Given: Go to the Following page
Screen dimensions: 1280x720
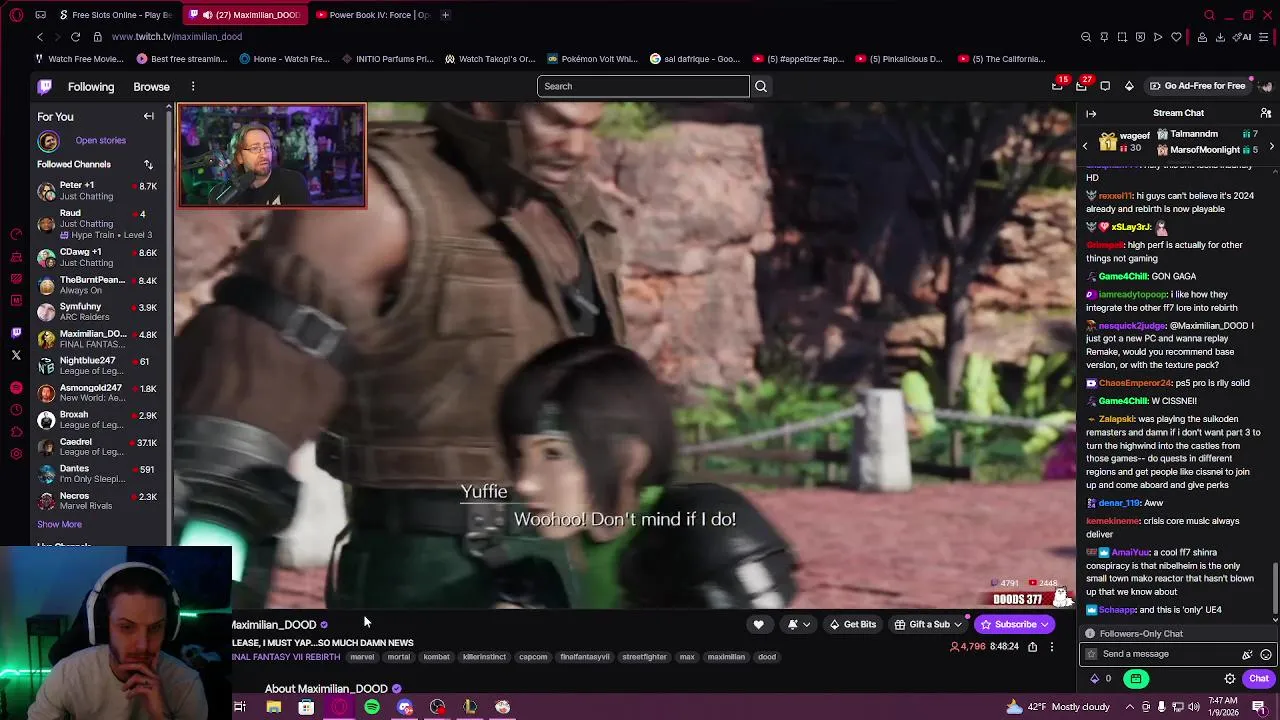Looking at the screenshot, I should click(x=91, y=87).
